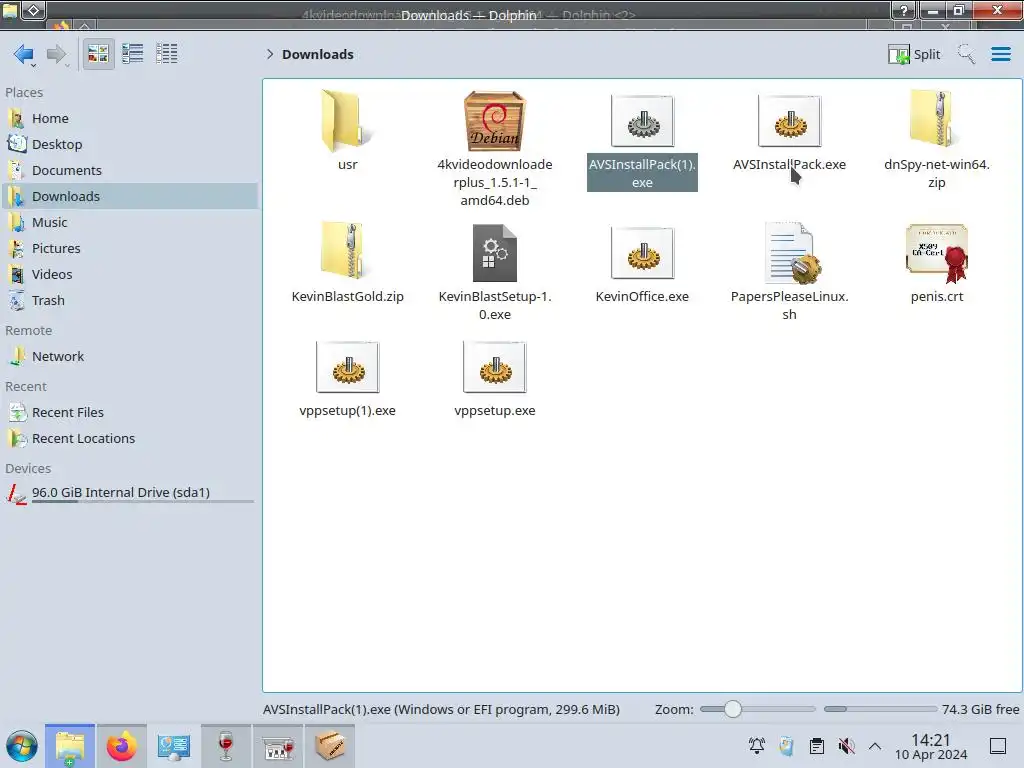Select the PapersPleaseLinux.sh script icon
The width and height of the screenshot is (1024, 768).
(791, 253)
